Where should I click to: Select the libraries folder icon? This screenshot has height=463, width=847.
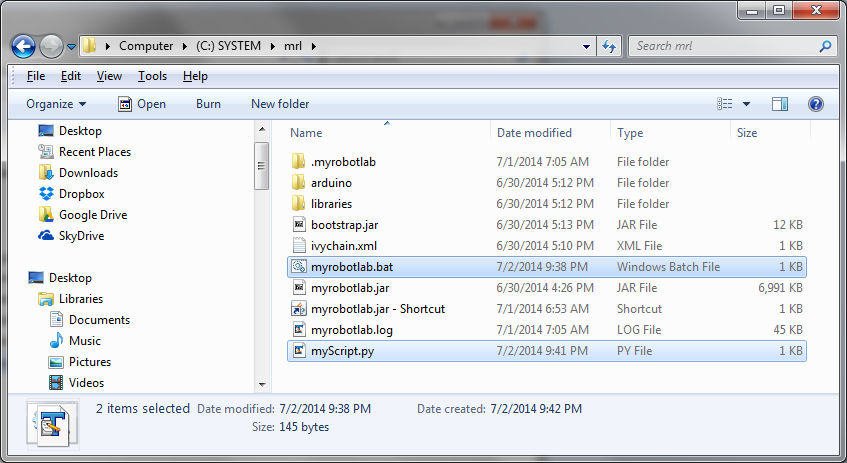[x=299, y=204]
